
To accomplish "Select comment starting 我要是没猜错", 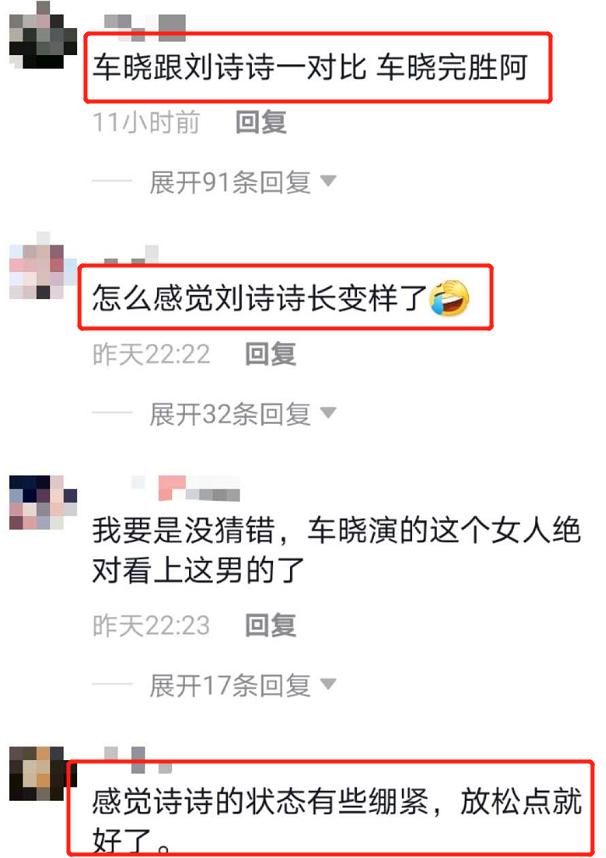I will [x=336, y=550].
